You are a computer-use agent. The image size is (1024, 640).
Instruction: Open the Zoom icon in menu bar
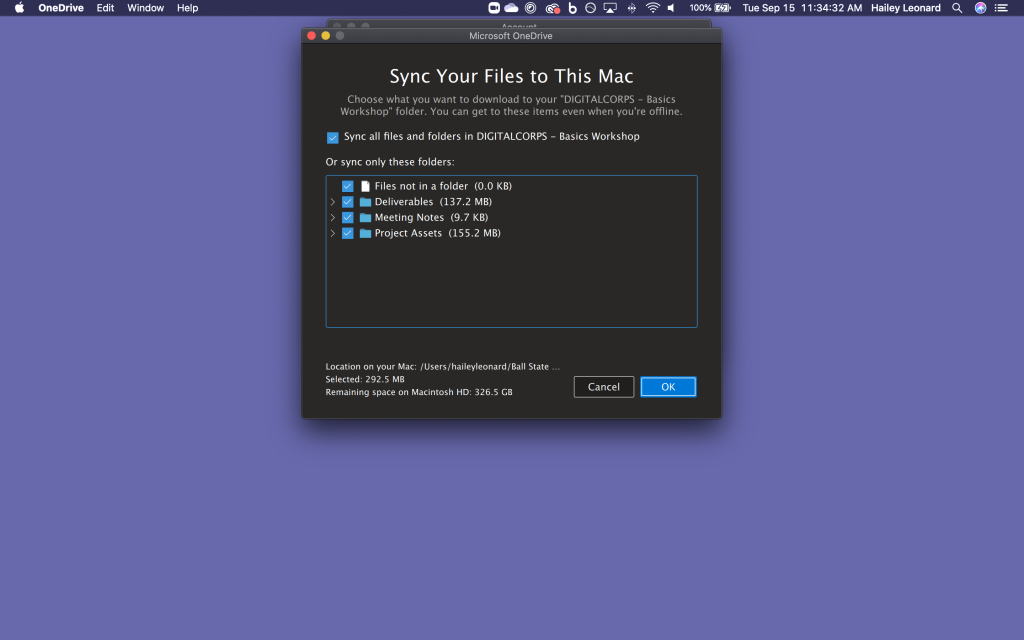pos(493,8)
